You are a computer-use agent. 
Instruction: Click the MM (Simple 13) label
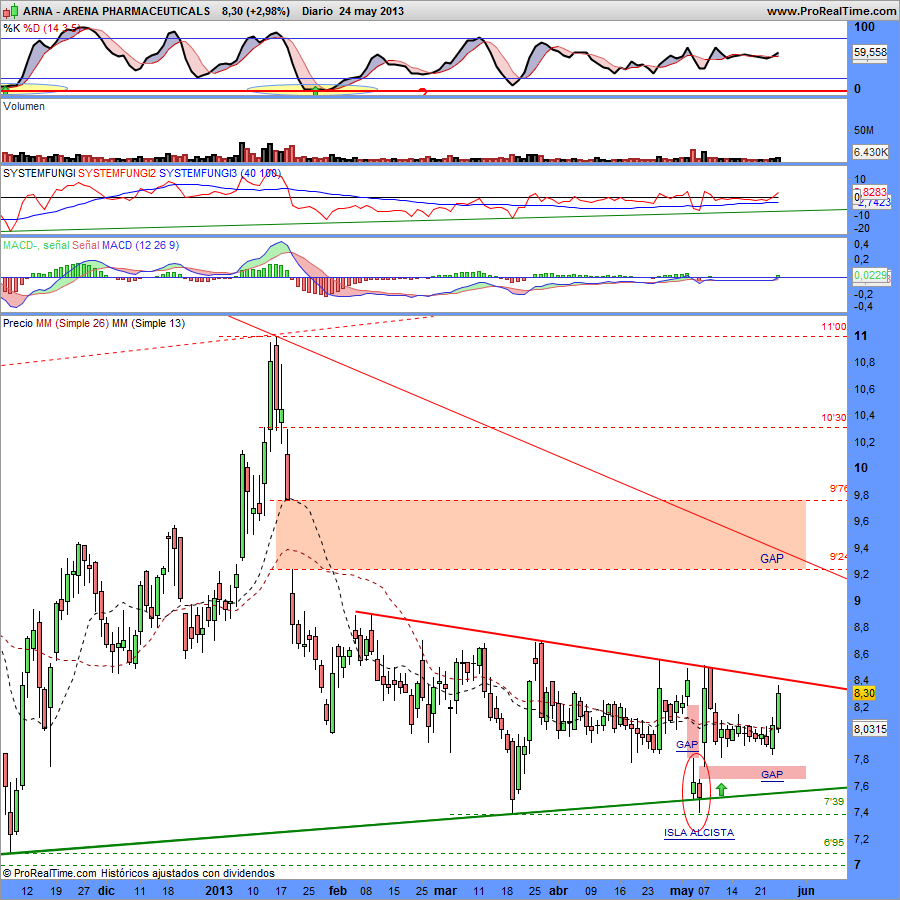[x=148, y=323]
